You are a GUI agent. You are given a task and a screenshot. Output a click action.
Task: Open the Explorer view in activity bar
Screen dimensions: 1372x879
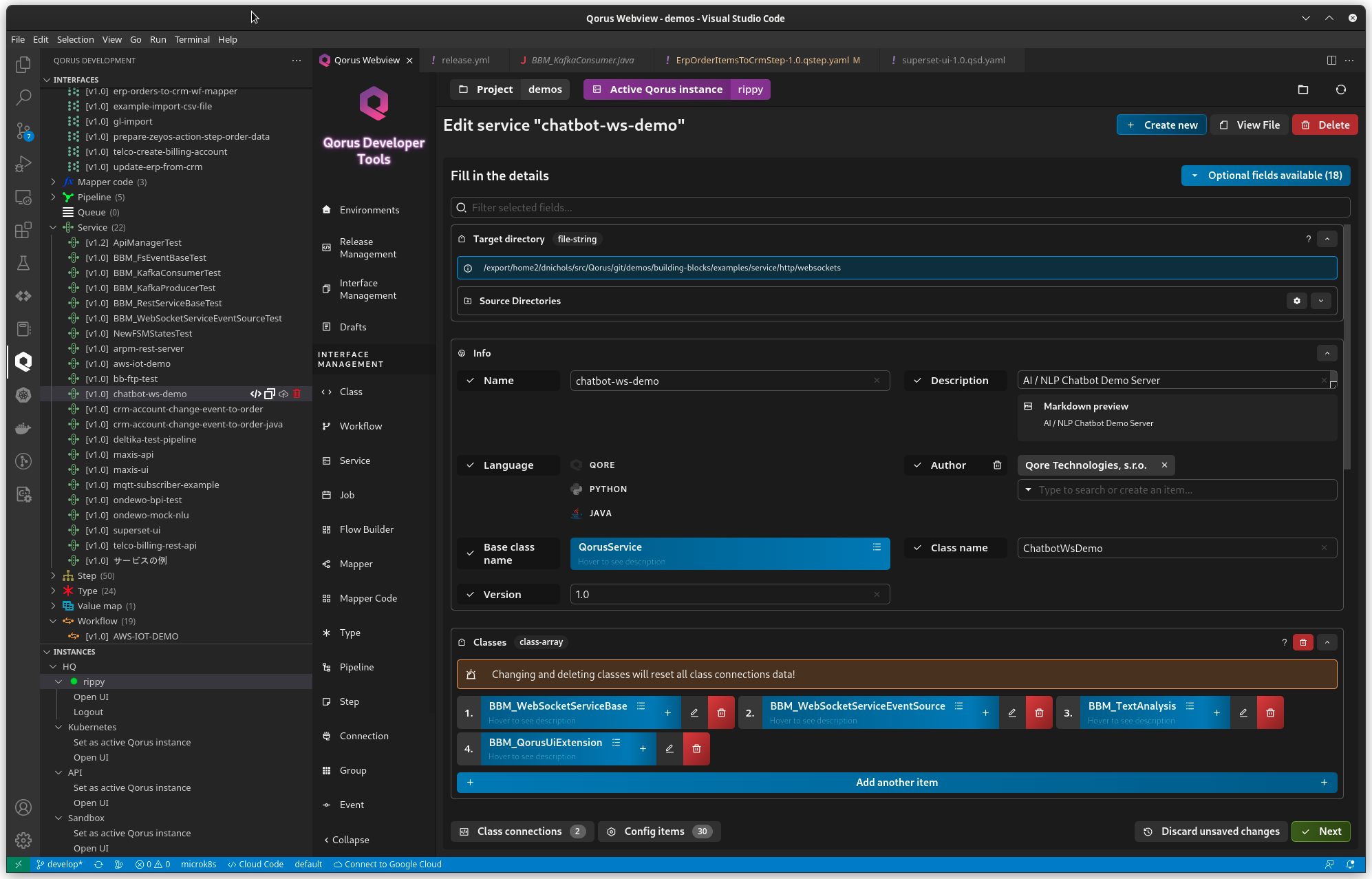tap(23, 64)
